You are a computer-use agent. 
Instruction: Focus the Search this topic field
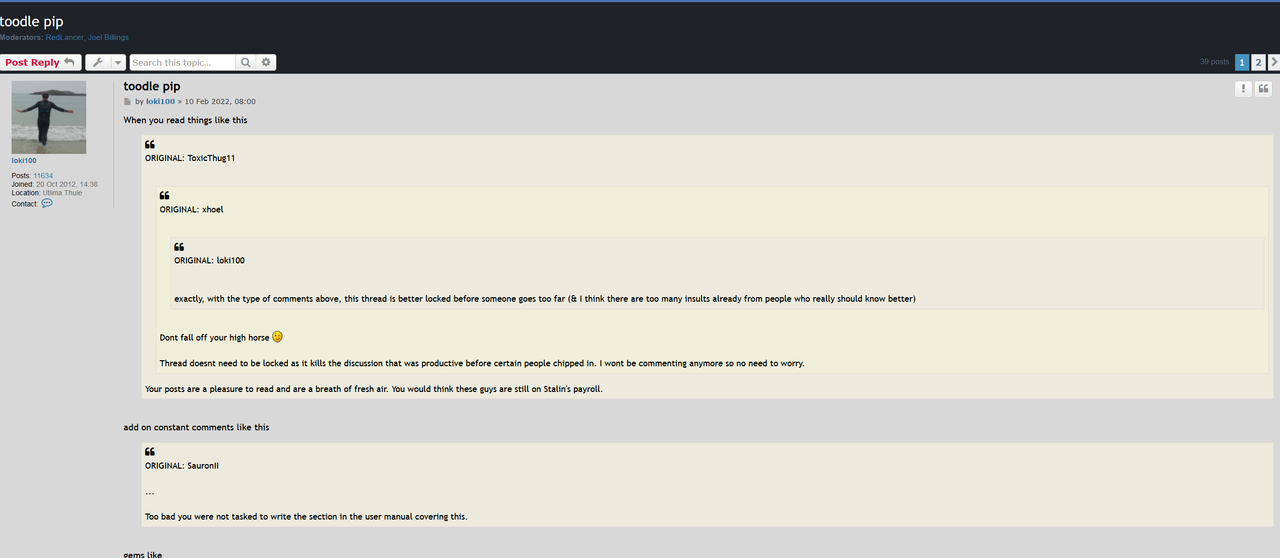(x=182, y=62)
